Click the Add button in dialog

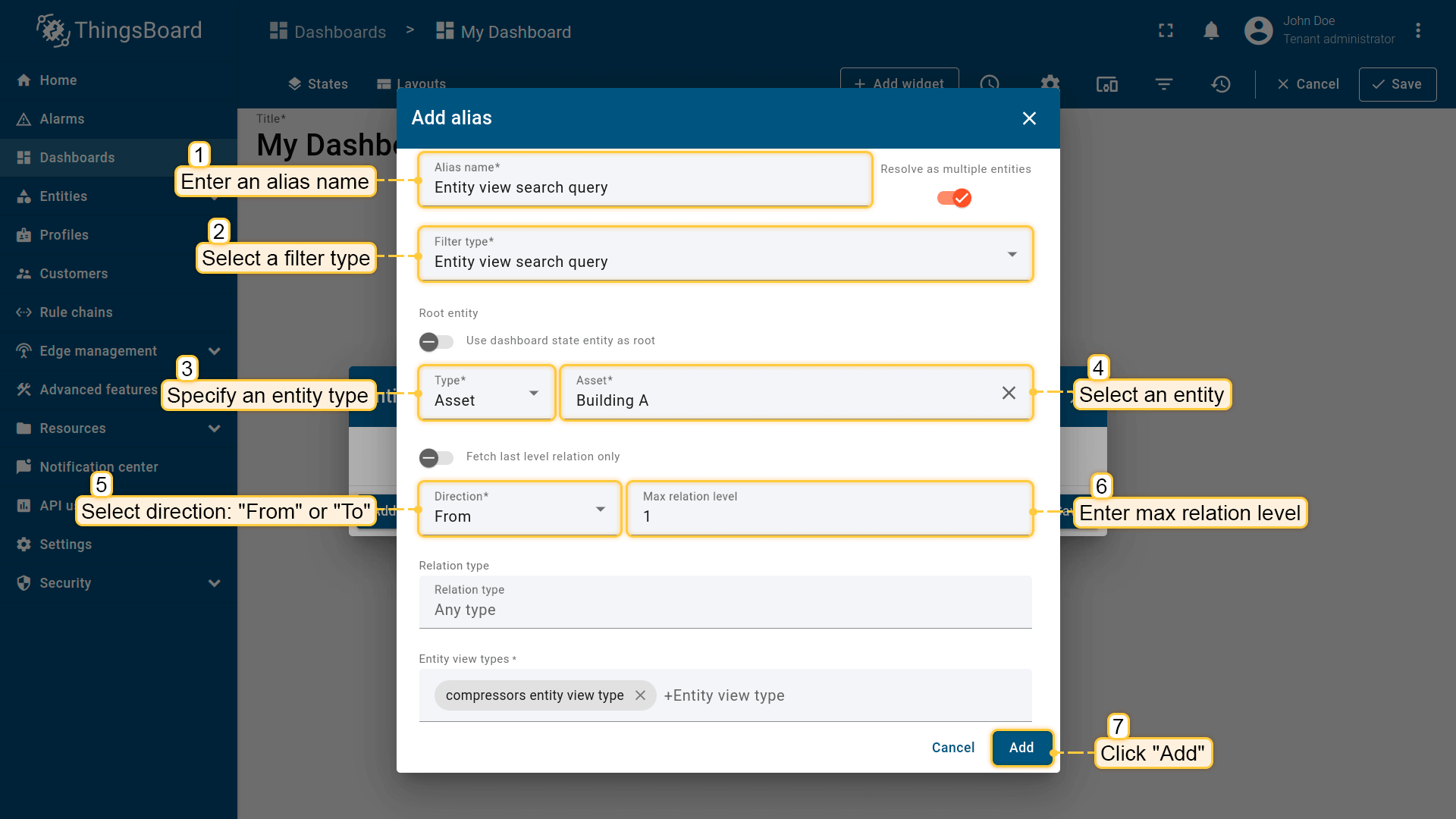(1021, 748)
